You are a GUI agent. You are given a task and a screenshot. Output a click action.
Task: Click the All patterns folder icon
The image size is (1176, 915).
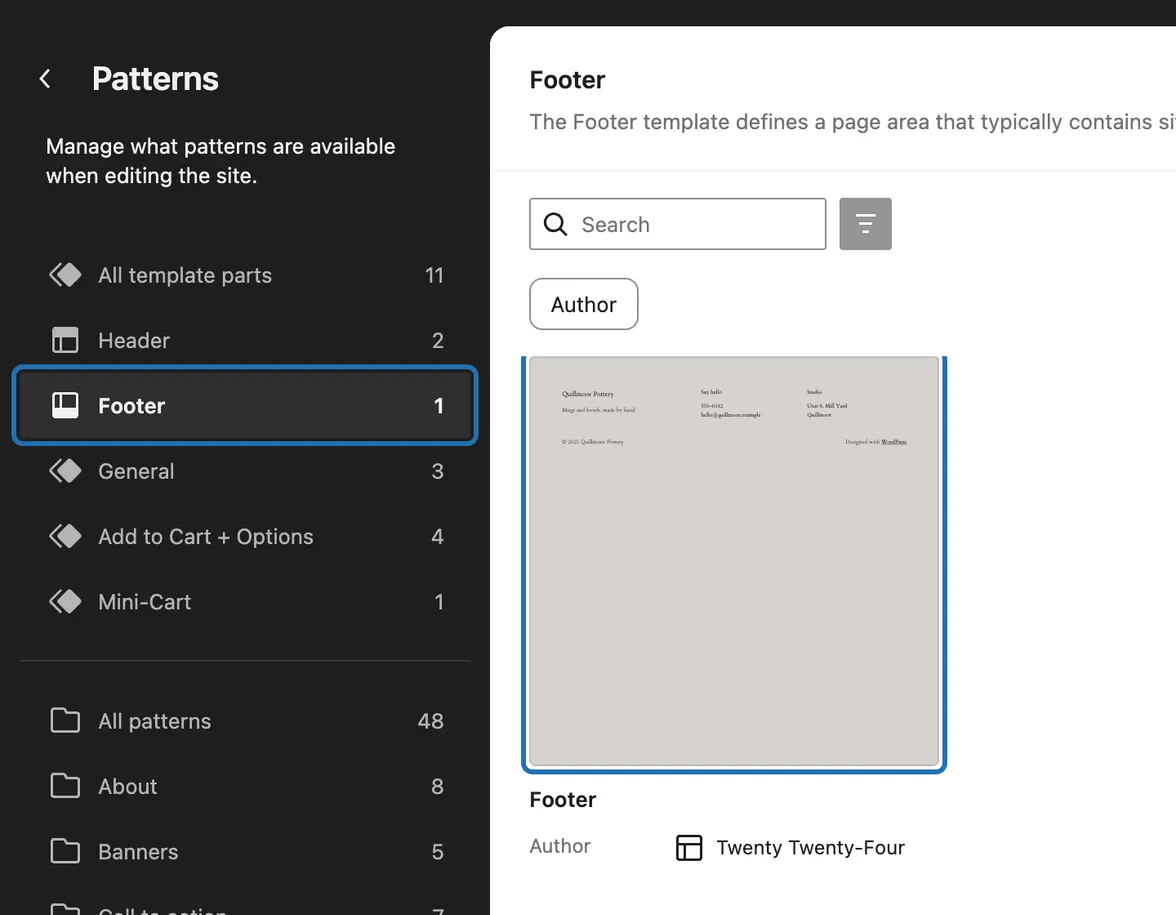[65, 721]
